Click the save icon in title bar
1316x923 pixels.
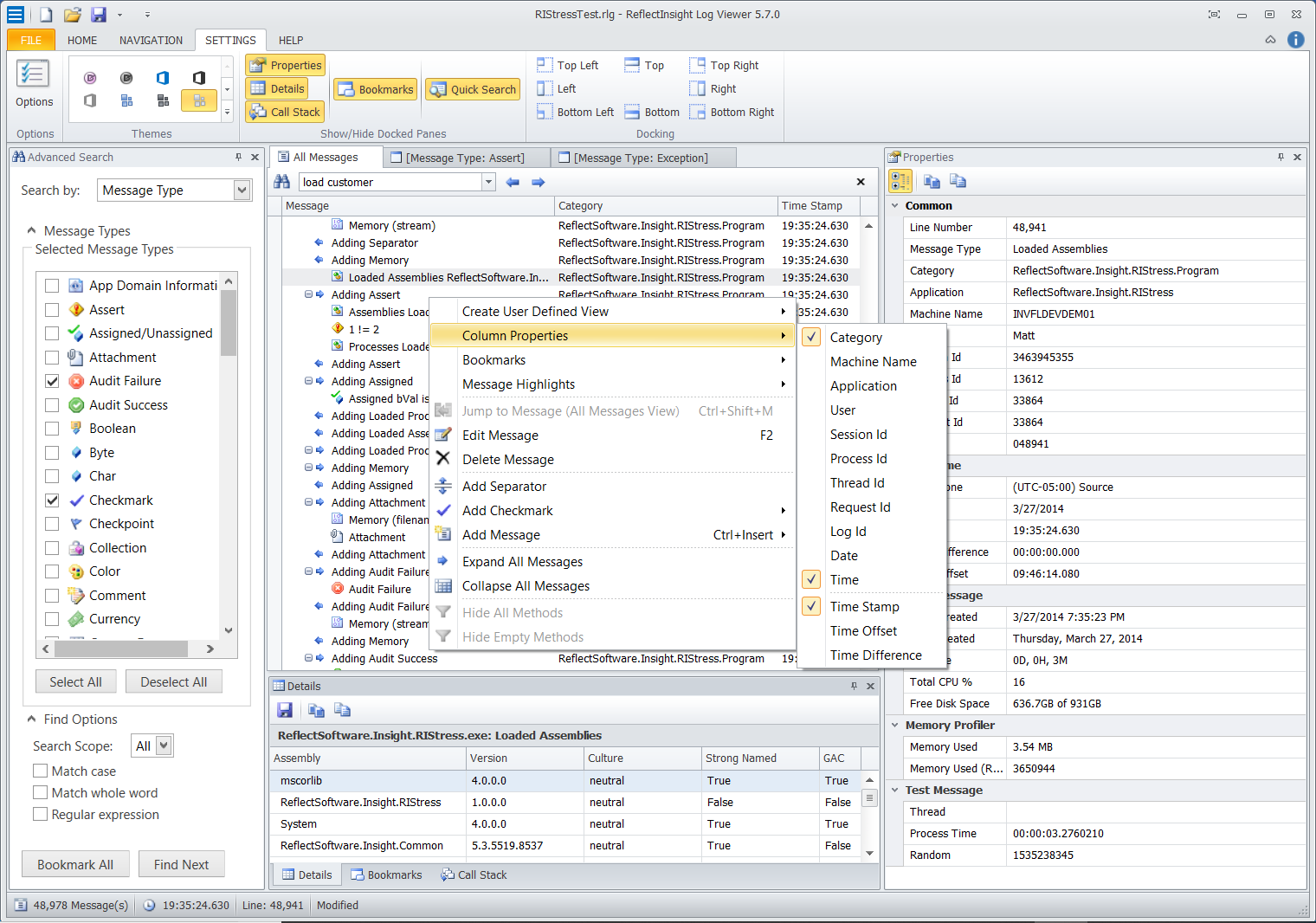(x=99, y=14)
